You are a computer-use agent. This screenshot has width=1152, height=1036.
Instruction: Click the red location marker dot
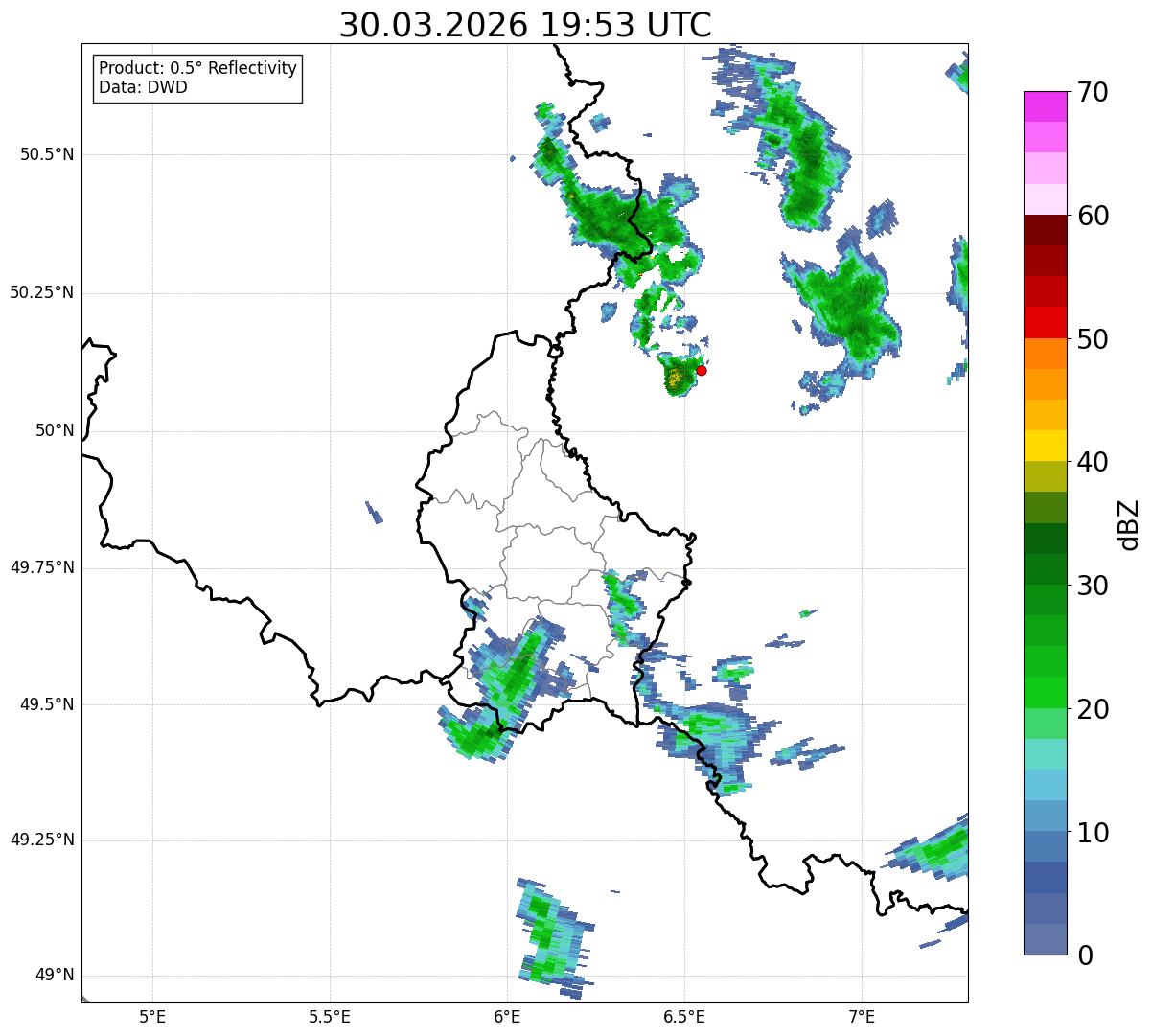[x=701, y=370]
